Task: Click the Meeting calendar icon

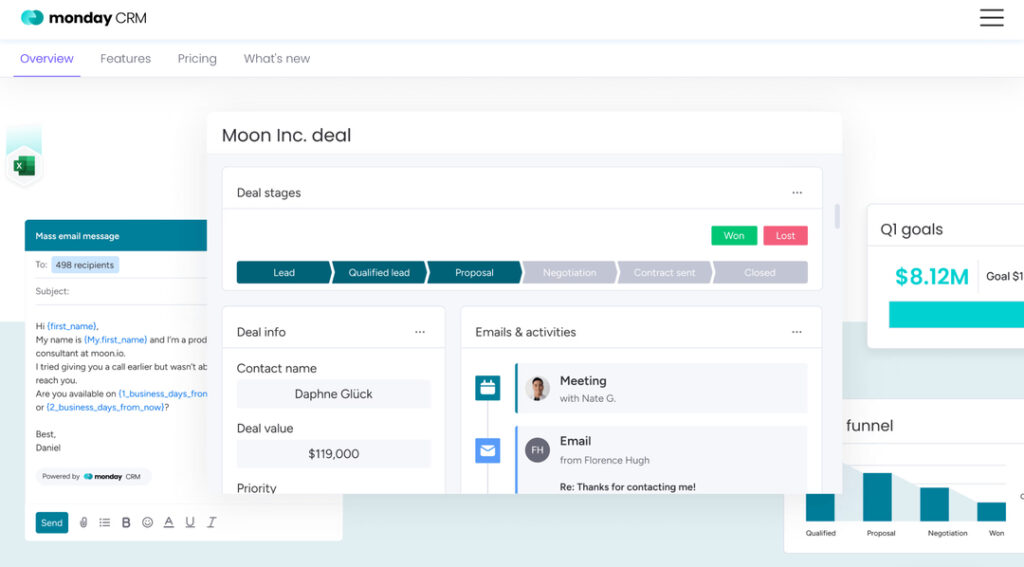Action: pos(488,388)
